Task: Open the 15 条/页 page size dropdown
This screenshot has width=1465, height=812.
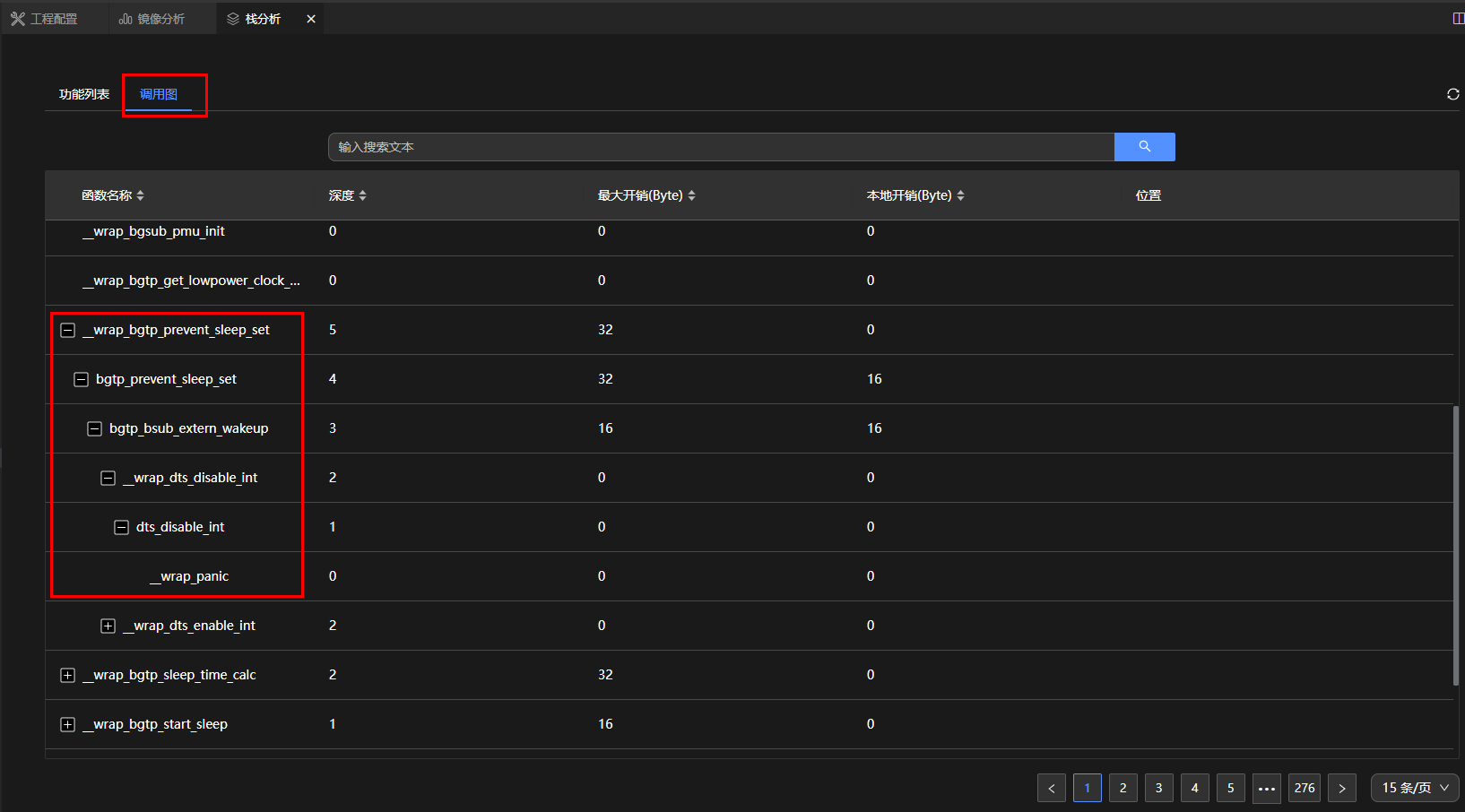Action: (1415, 788)
